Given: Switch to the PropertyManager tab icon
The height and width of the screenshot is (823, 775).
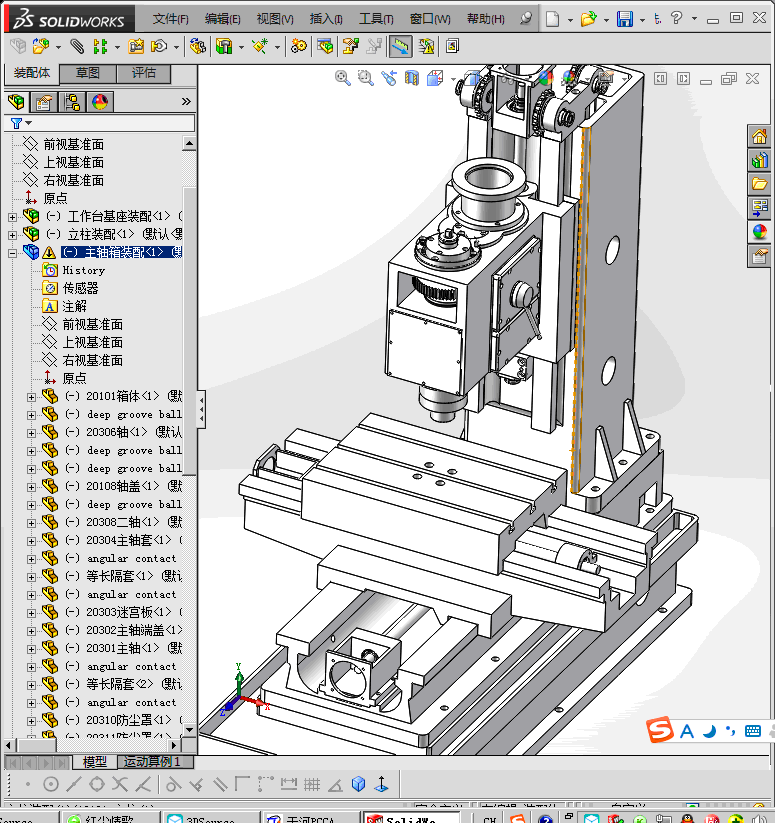Looking at the screenshot, I should point(44,102).
